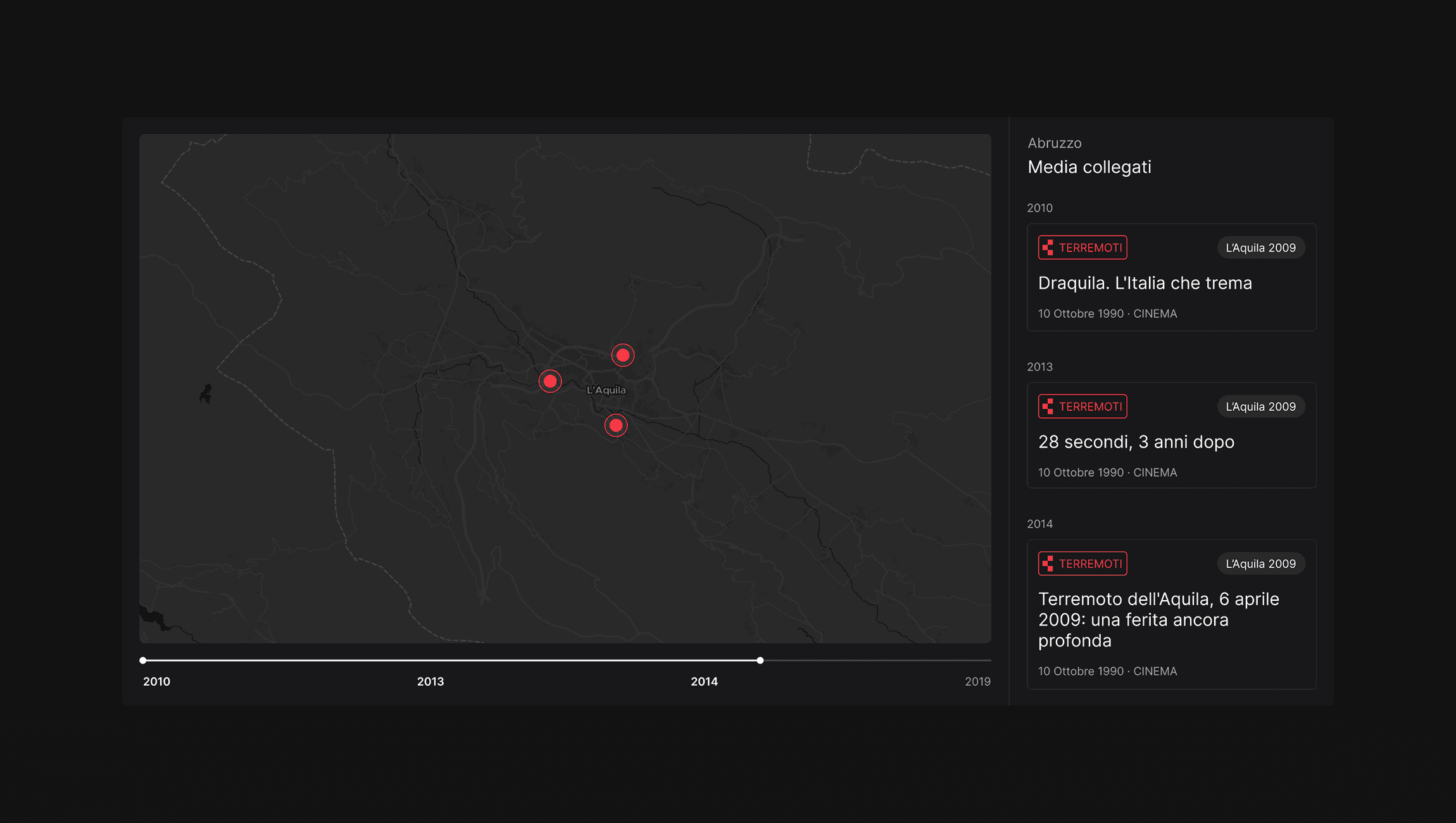Screen dimensions: 1456x823
Task: Click TERREMOTI tag on Terremoto dell'Aquila card
Action: [x=1083, y=563]
